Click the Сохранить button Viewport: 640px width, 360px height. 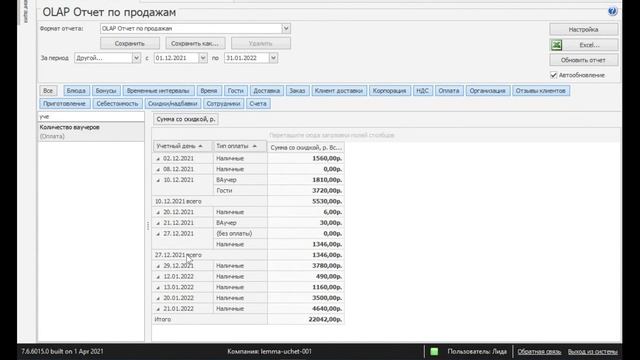tap(130, 43)
